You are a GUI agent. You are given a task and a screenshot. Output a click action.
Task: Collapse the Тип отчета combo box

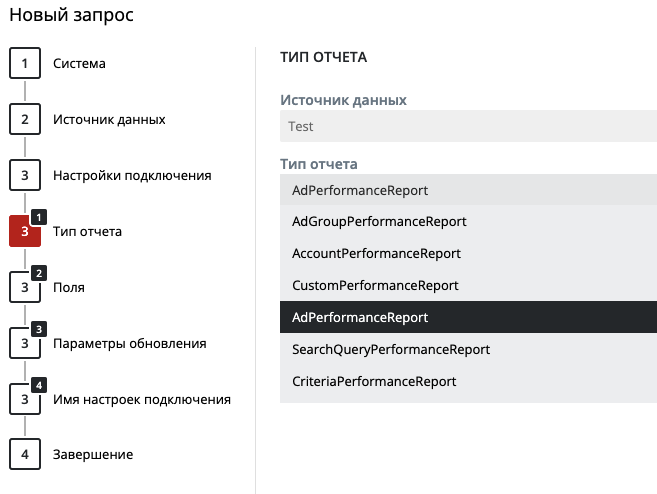468,190
